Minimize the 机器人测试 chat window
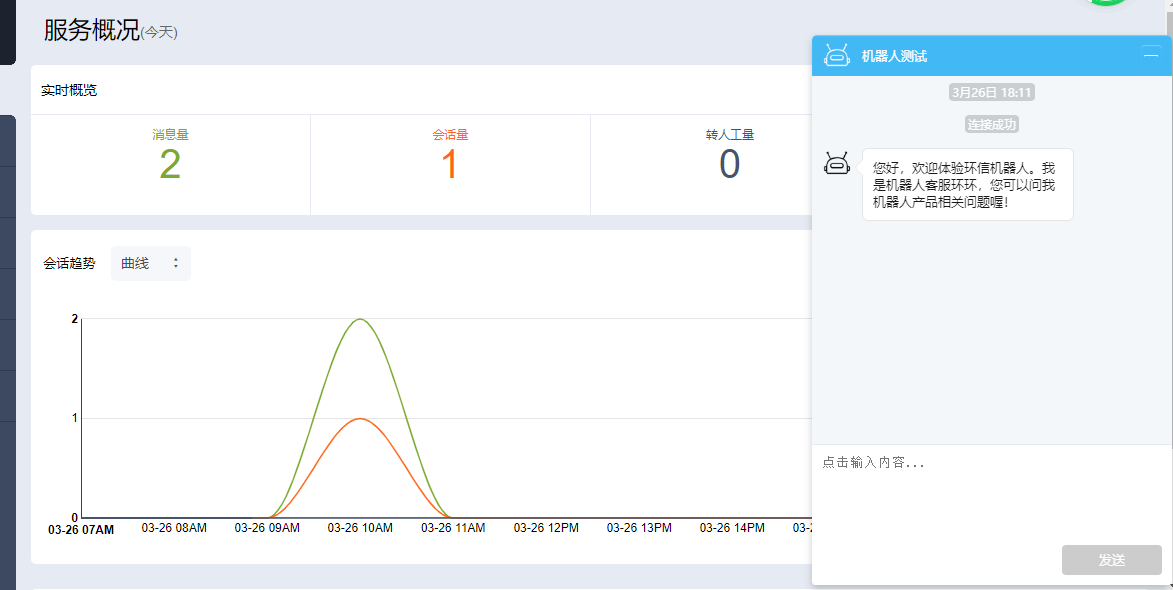The image size is (1173, 590). [1150, 55]
